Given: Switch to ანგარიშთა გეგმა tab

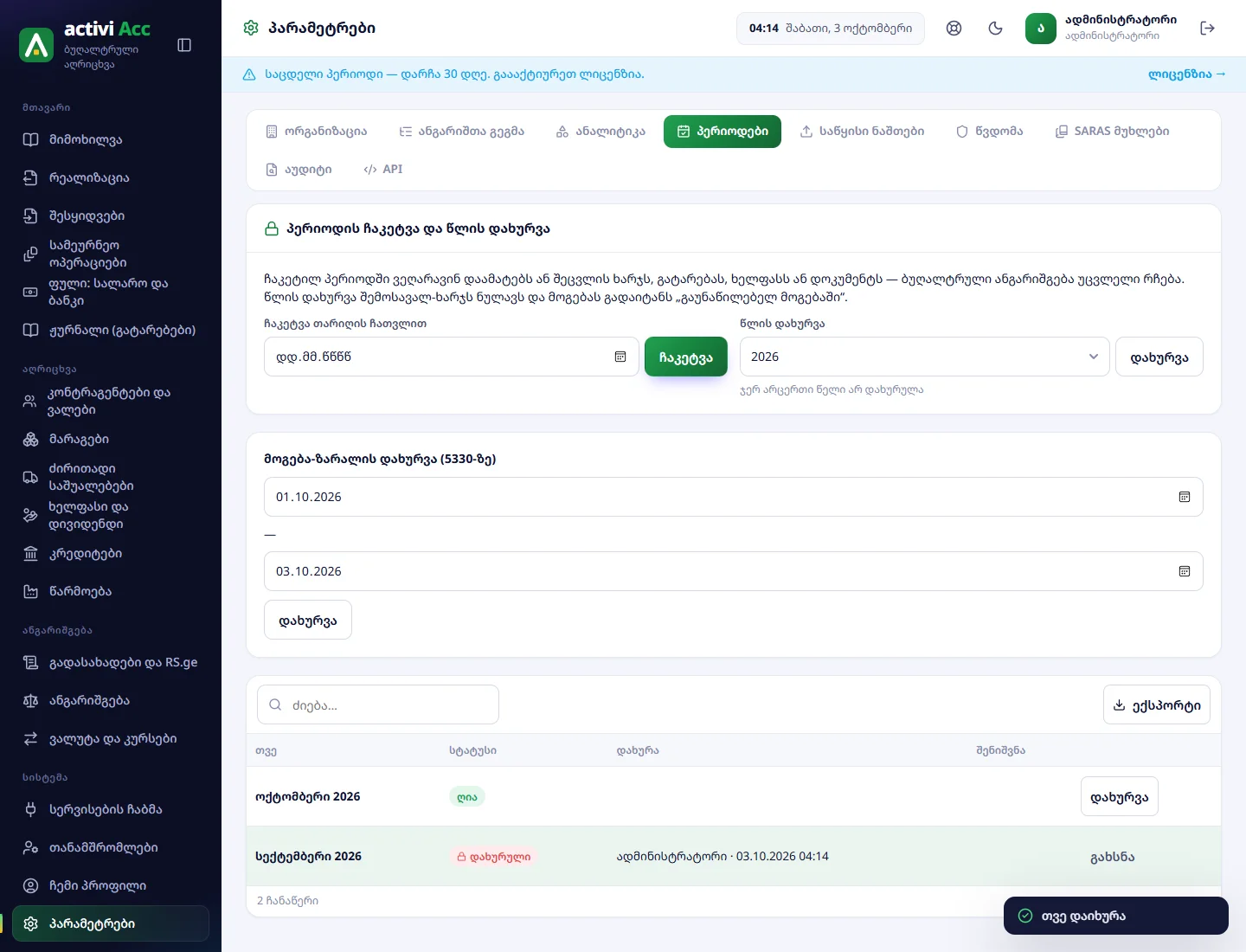Looking at the screenshot, I should [x=461, y=132].
